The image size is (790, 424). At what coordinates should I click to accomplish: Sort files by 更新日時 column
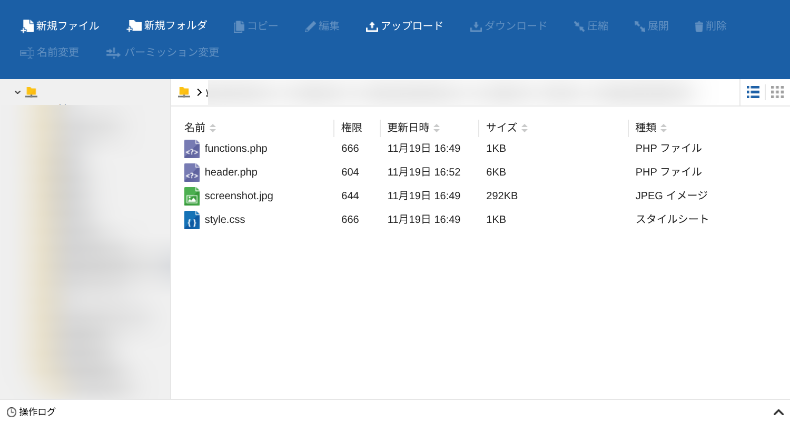click(436, 128)
